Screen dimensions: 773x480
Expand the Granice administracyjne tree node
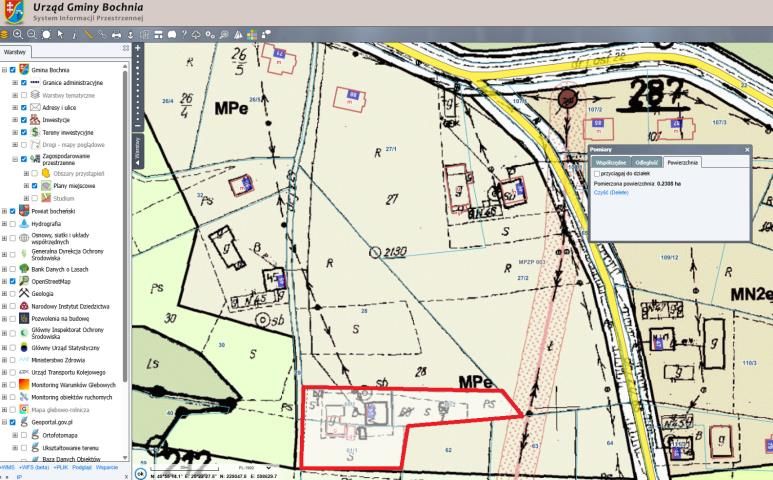[15, 82]
